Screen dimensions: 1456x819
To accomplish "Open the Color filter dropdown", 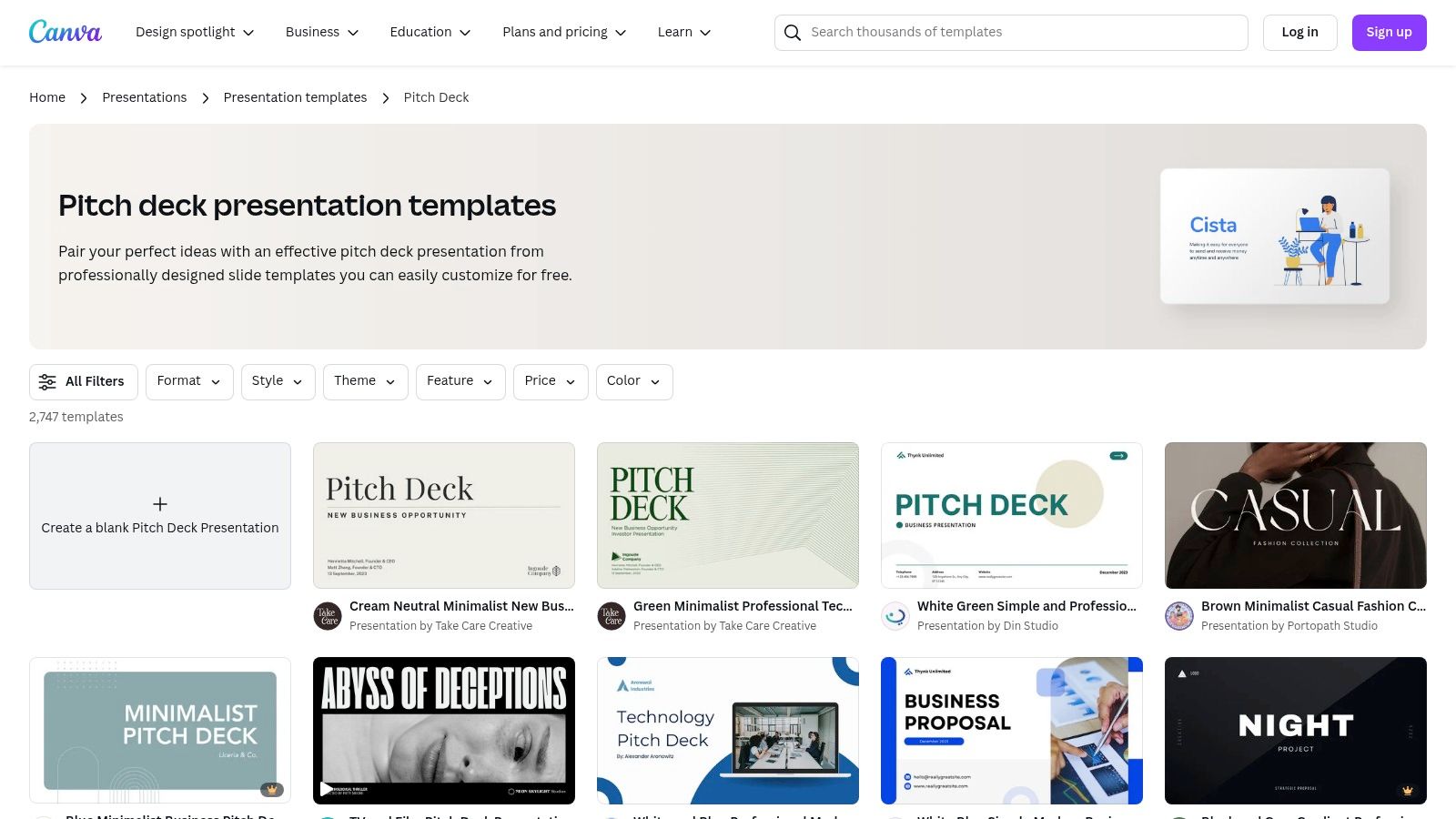I will pos(634,382).
